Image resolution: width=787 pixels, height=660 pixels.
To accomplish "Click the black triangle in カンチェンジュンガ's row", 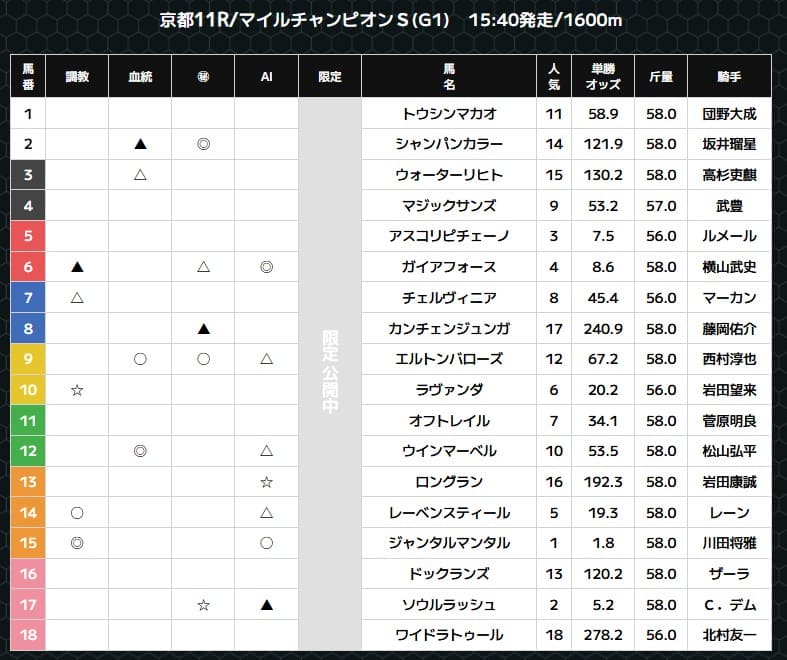I will click(x=203, y=328).
